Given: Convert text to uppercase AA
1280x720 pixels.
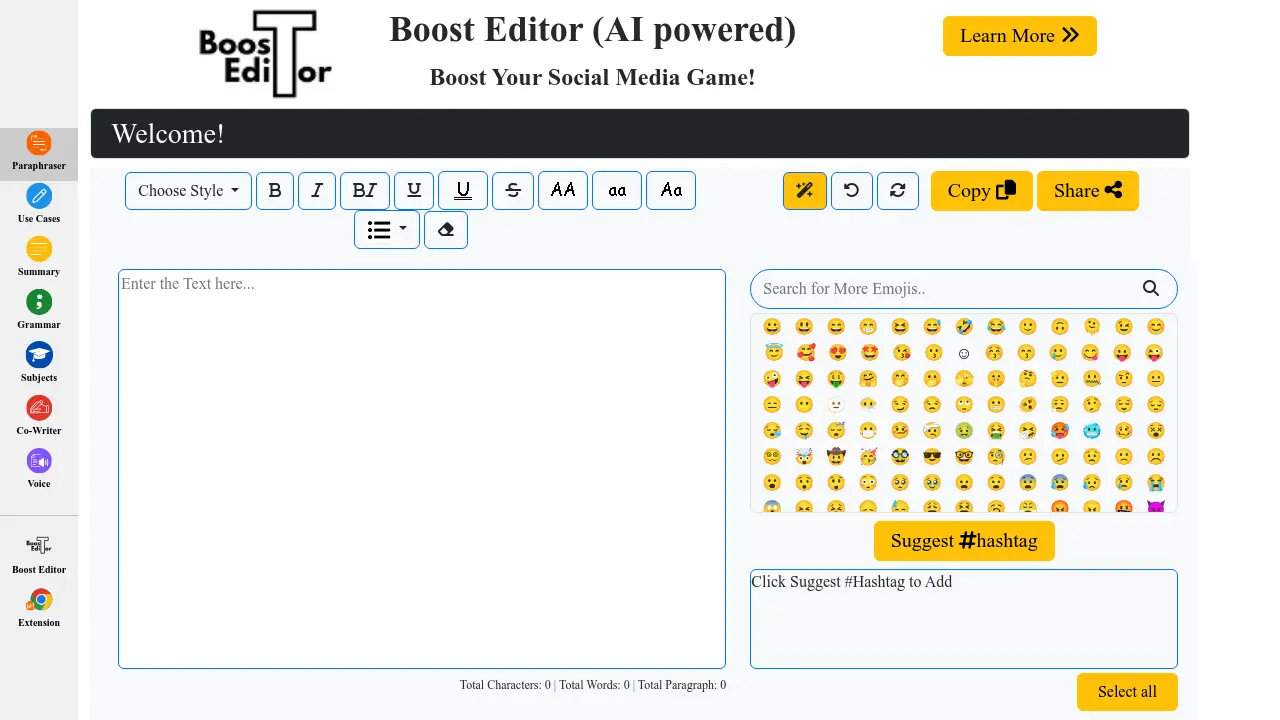Looking at the screenshot, I should [563, 191].
